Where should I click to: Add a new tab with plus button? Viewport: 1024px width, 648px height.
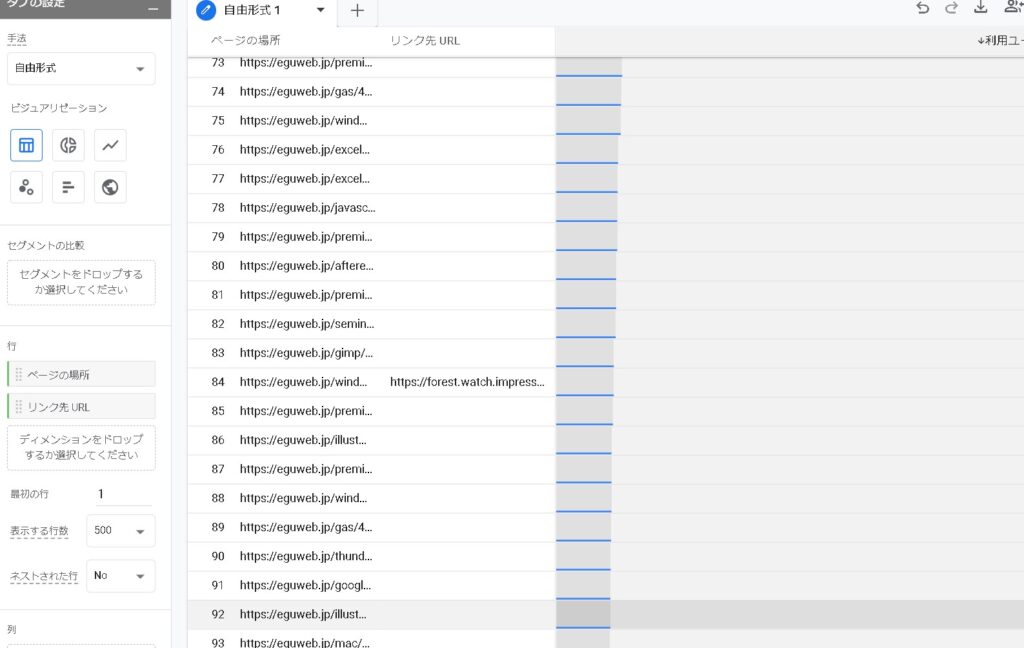pyautogui.click(x=357, y=11)
